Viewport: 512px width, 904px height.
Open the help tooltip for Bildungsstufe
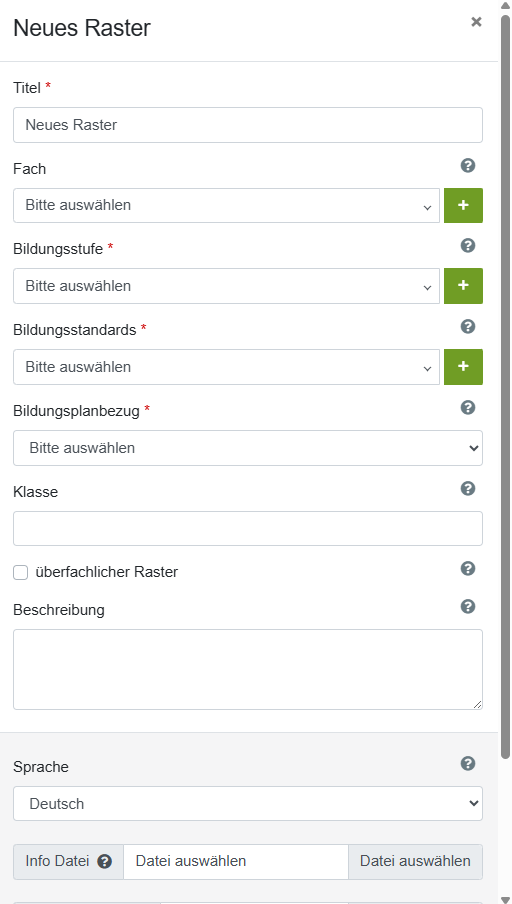[468, 246]
